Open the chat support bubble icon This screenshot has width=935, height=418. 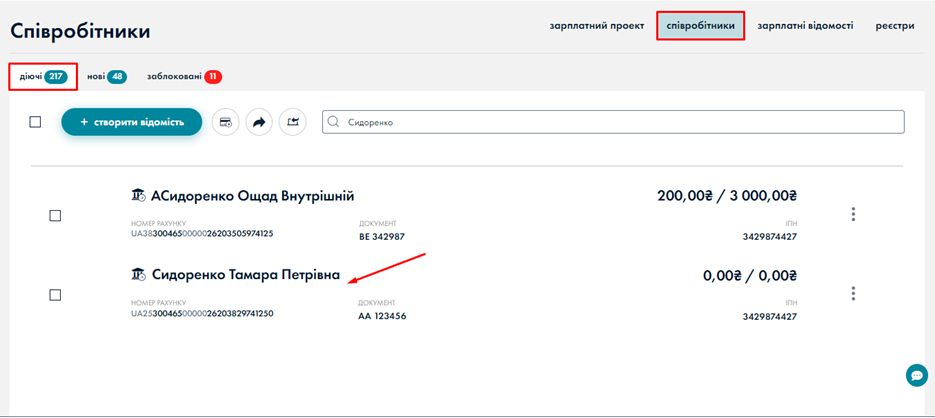916,375
